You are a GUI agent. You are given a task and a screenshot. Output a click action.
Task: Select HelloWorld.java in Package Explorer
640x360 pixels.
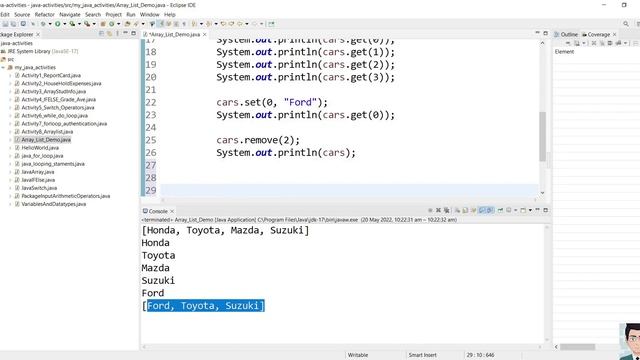point(40,148)
